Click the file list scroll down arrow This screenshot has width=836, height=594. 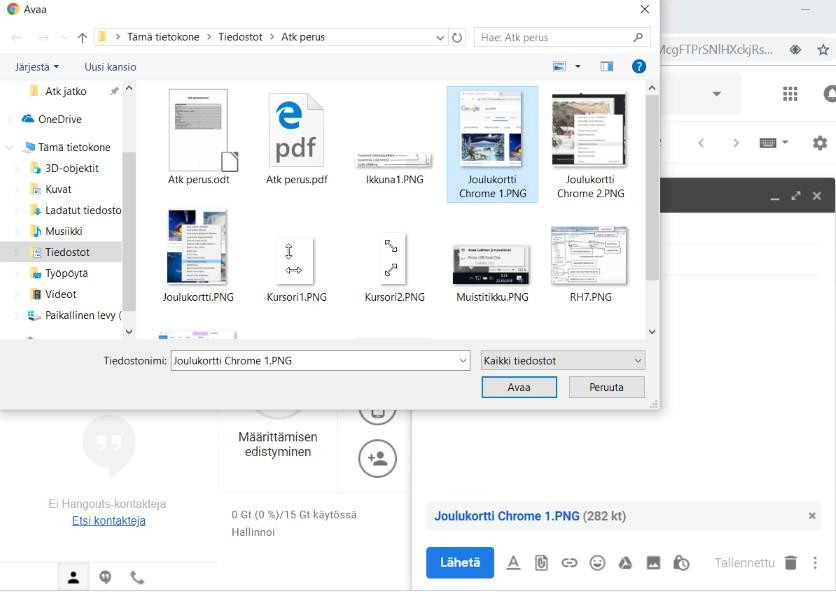652,332
